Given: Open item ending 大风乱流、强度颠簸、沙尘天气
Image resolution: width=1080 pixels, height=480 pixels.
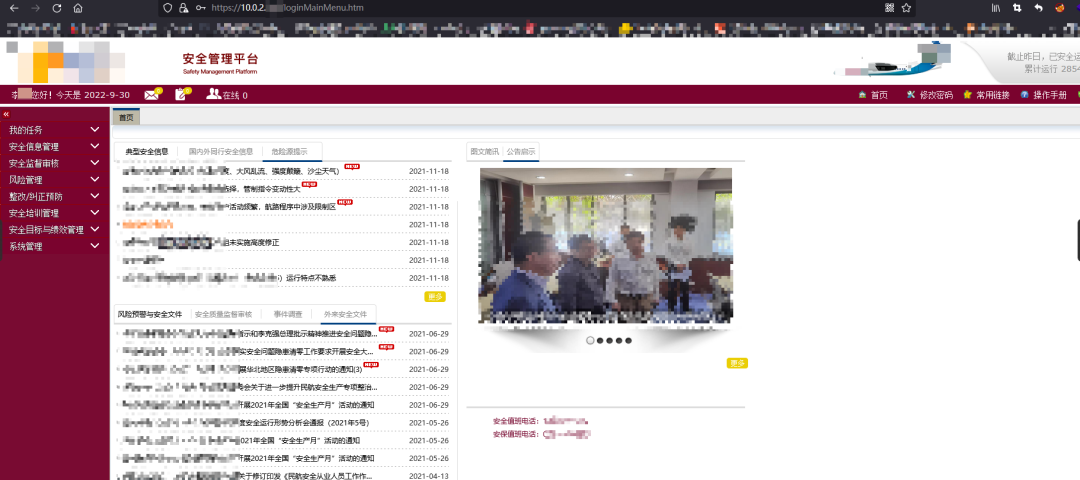Looking at the screenshot, I should (231, 171).
